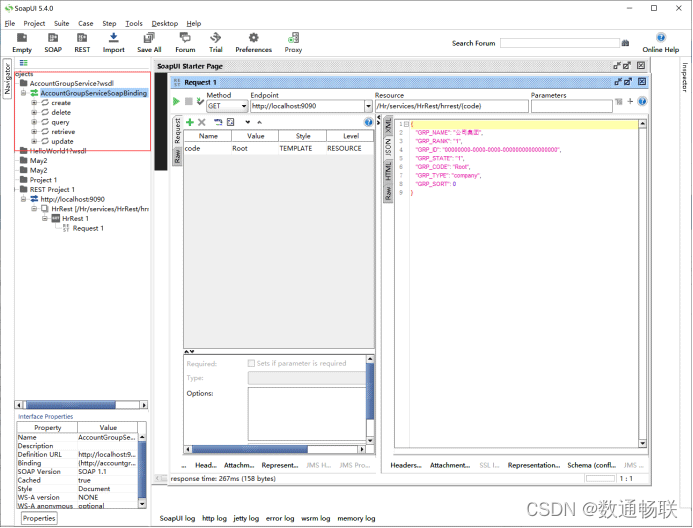The image size is (693, 528).
Task: Click plus icon beside Parameters field
Action: click(x=630, y=102)
